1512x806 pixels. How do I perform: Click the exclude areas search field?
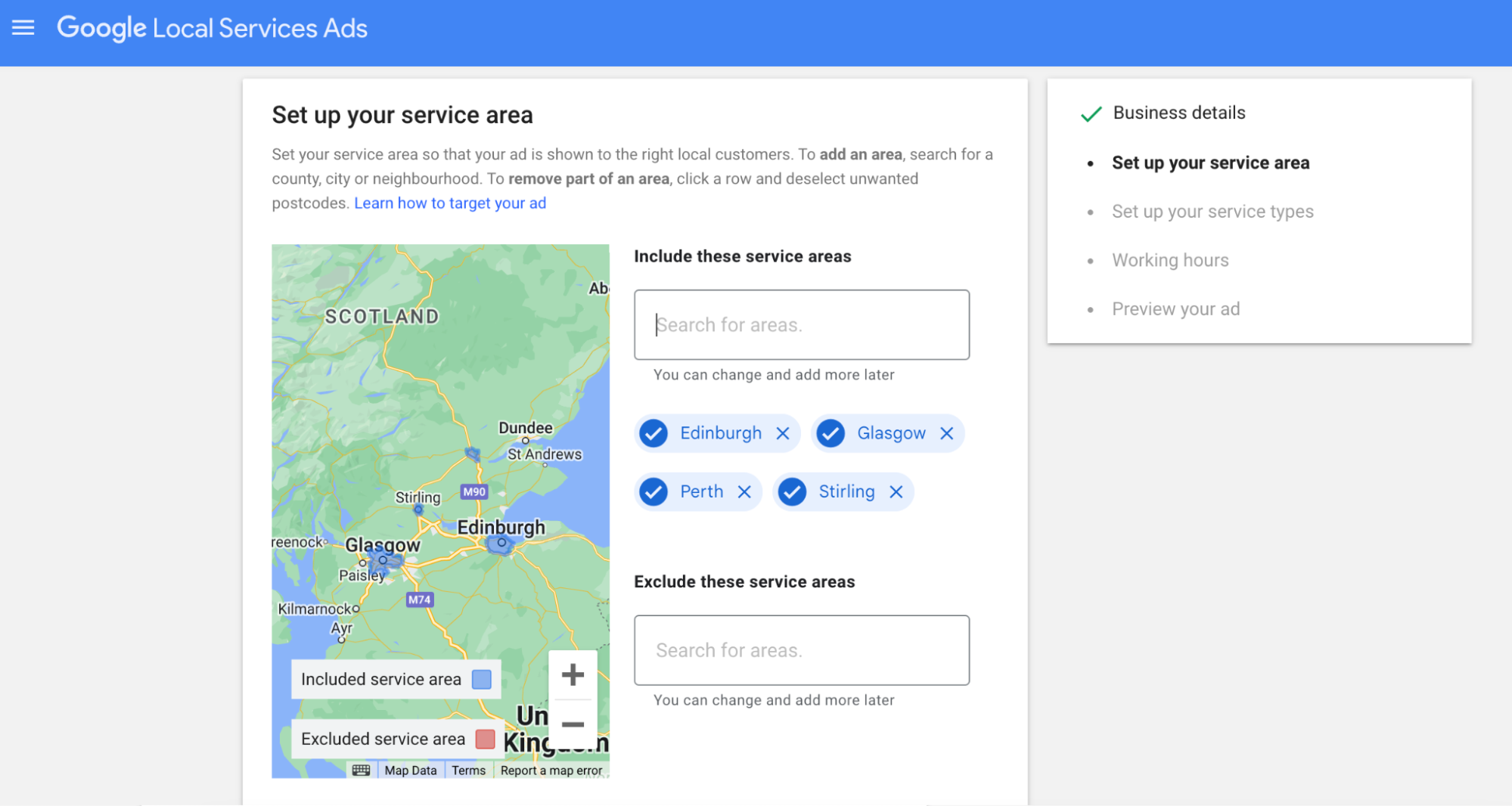pyautogui.click(x=802, y=650)
